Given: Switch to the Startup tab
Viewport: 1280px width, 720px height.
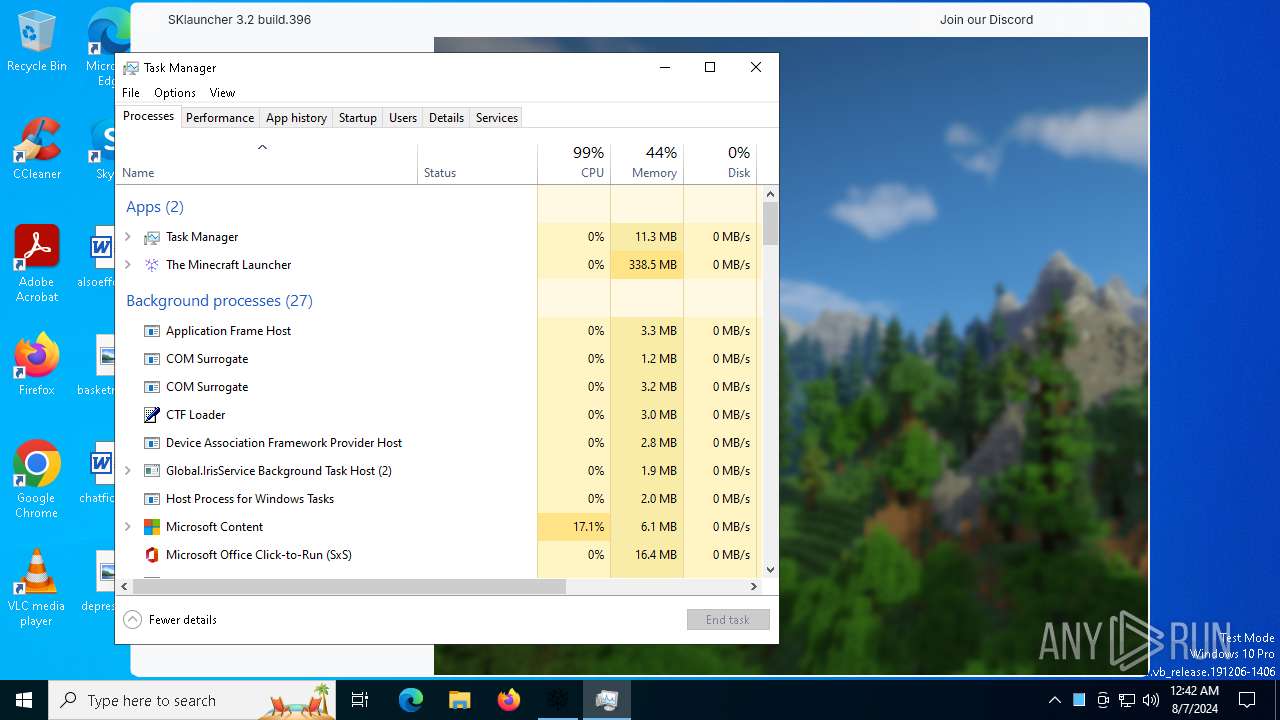Looking at the screenshot, I should click(x=358, y=118).
